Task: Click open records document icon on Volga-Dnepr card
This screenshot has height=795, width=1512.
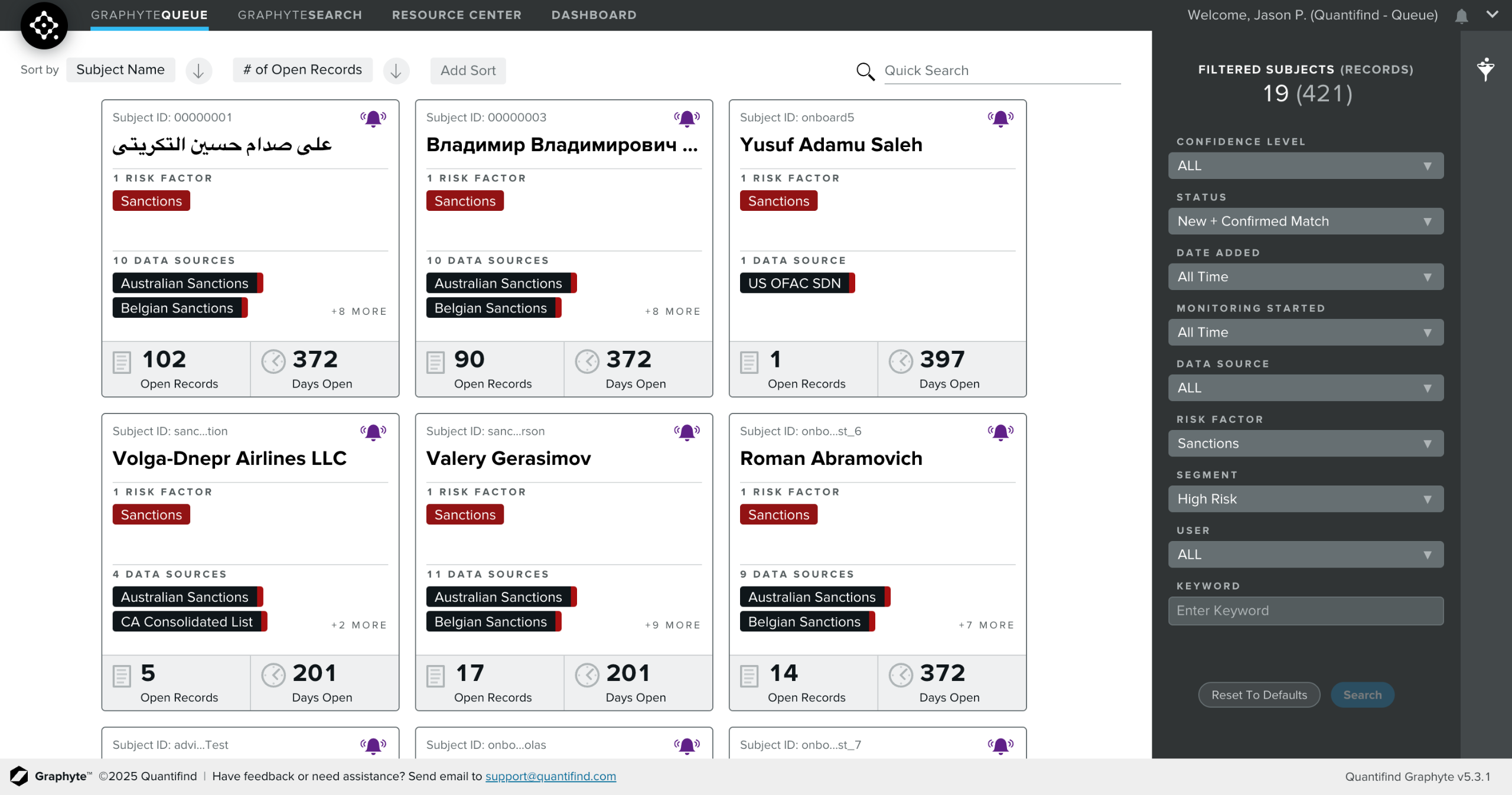Action: (x=122, y=676)
